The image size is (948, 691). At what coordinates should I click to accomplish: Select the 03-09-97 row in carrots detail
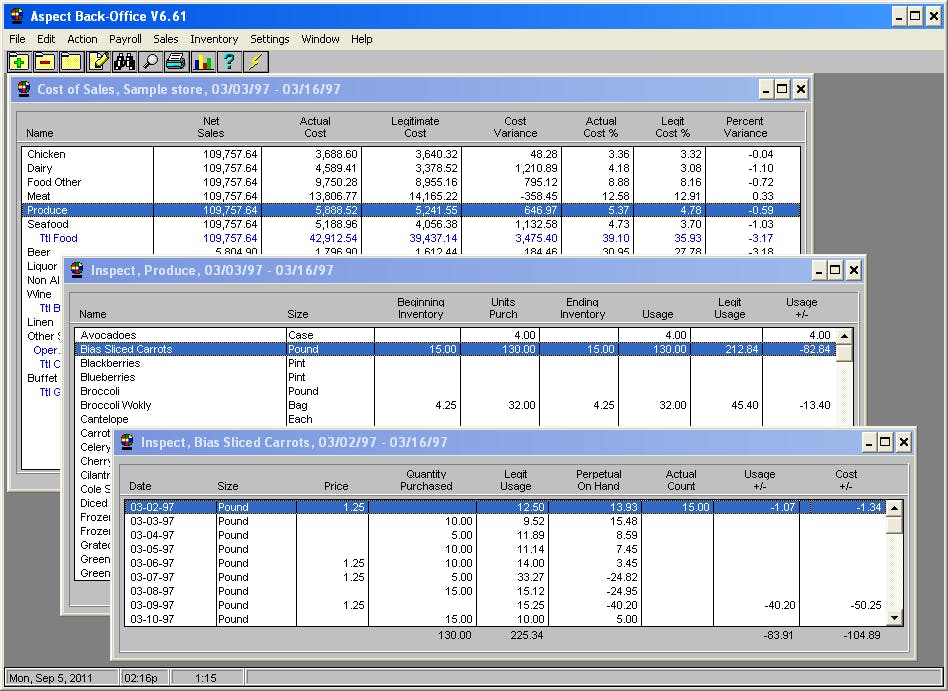click(x=150, y=605)
